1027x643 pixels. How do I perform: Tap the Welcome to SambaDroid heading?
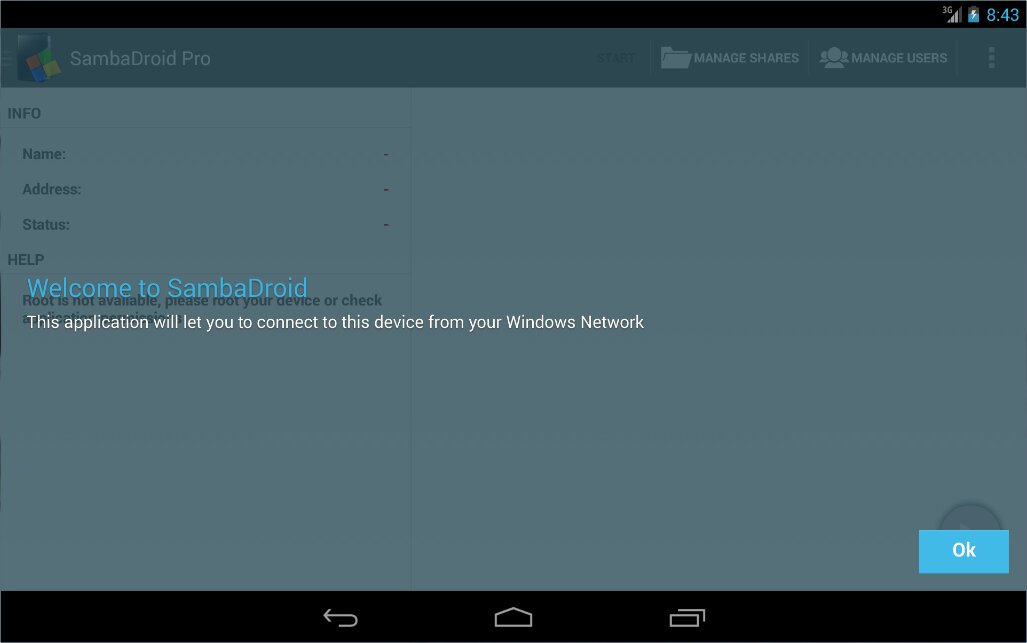pyautogui.click(x=167, y=289)
